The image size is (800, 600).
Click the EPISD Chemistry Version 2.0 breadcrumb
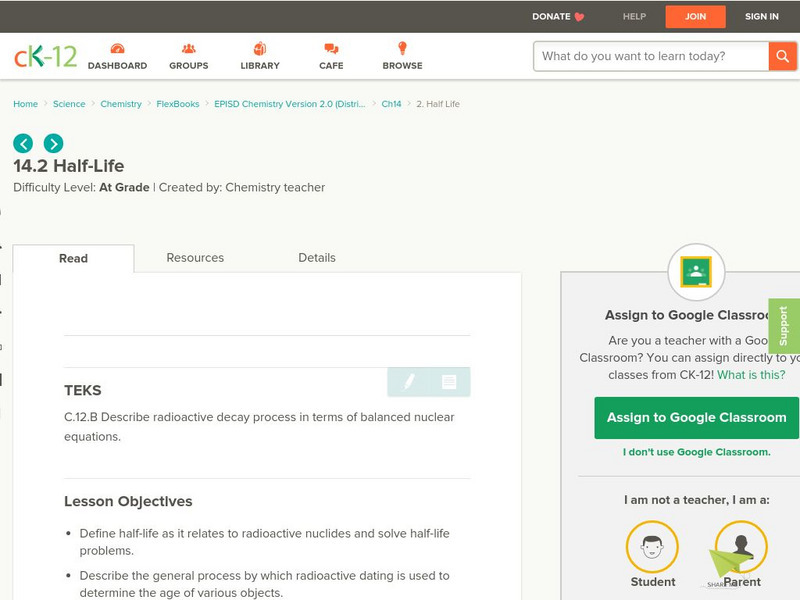pyautogui.click(x=290, y=104)
